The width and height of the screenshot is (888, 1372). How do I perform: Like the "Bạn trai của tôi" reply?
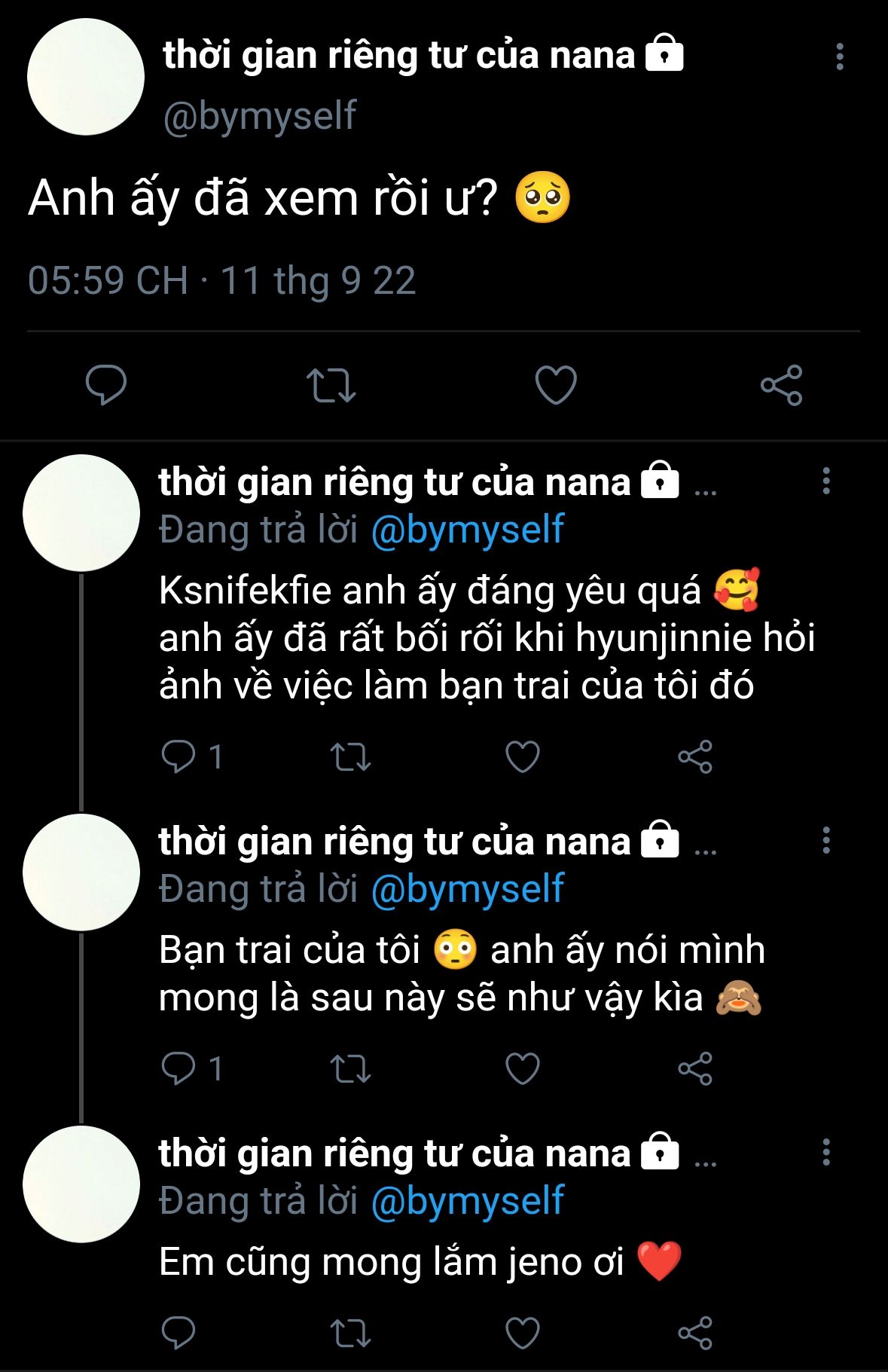click(x=523, y=1068)
